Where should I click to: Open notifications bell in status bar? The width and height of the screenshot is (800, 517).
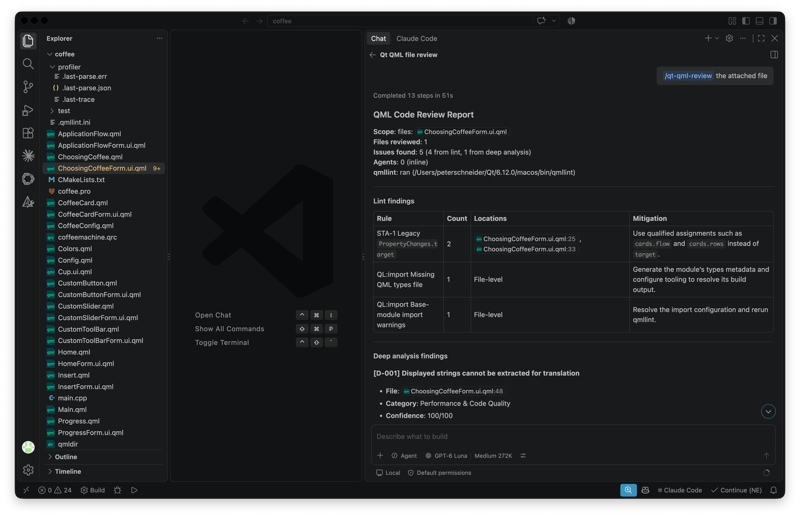pos(773,490)
